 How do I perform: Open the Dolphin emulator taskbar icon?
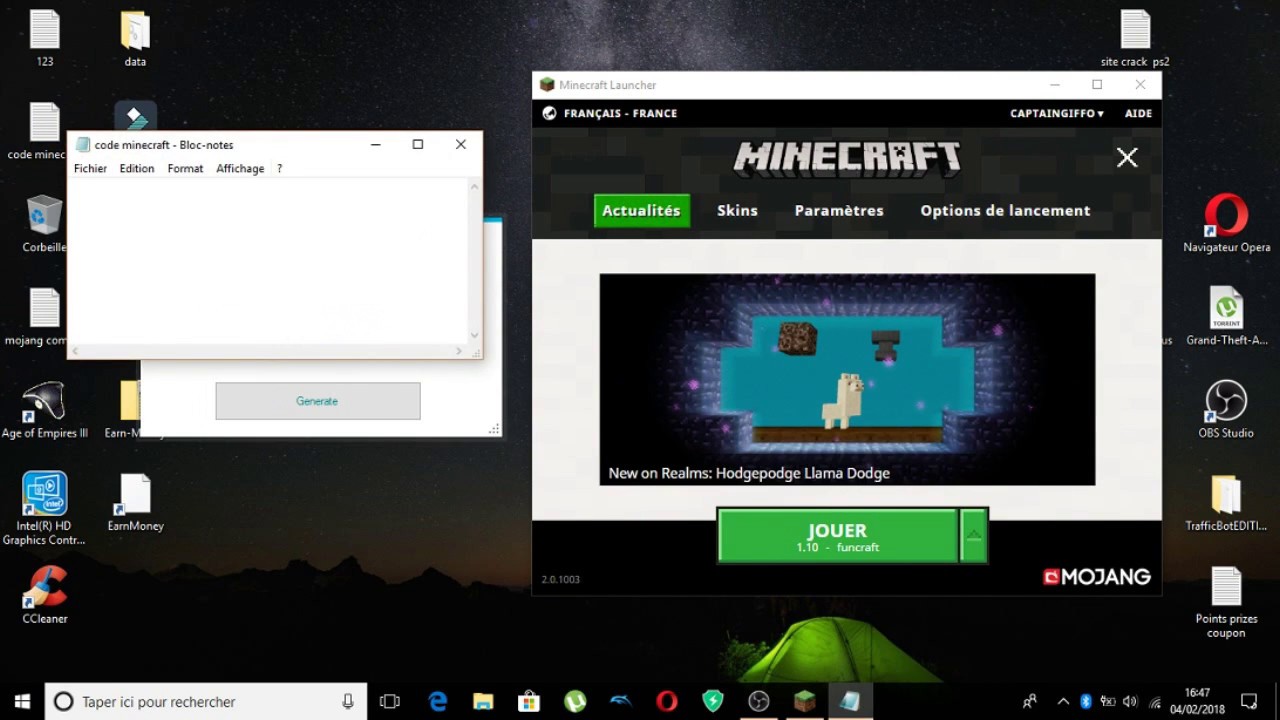pos(621,702)
